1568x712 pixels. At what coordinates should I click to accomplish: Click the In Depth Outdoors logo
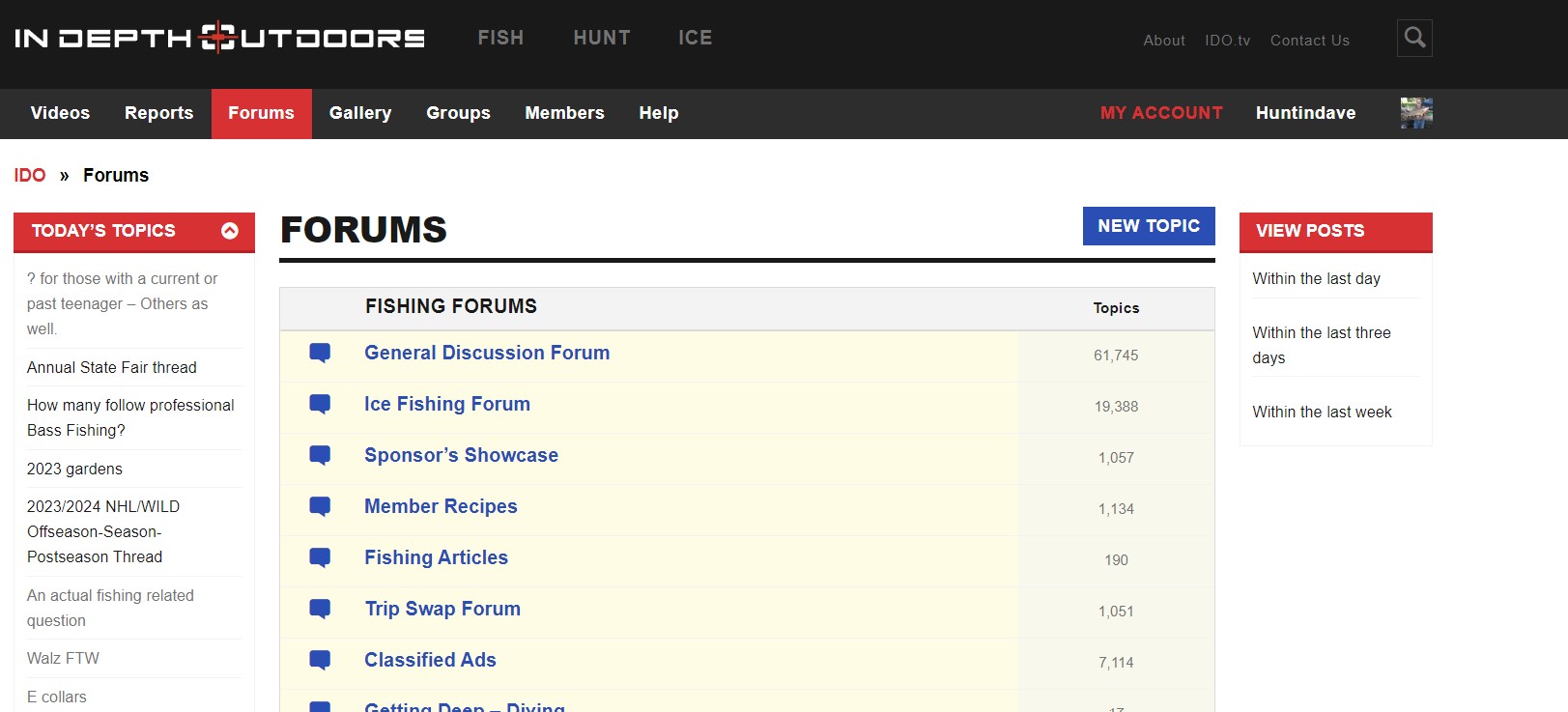point(219,38)
